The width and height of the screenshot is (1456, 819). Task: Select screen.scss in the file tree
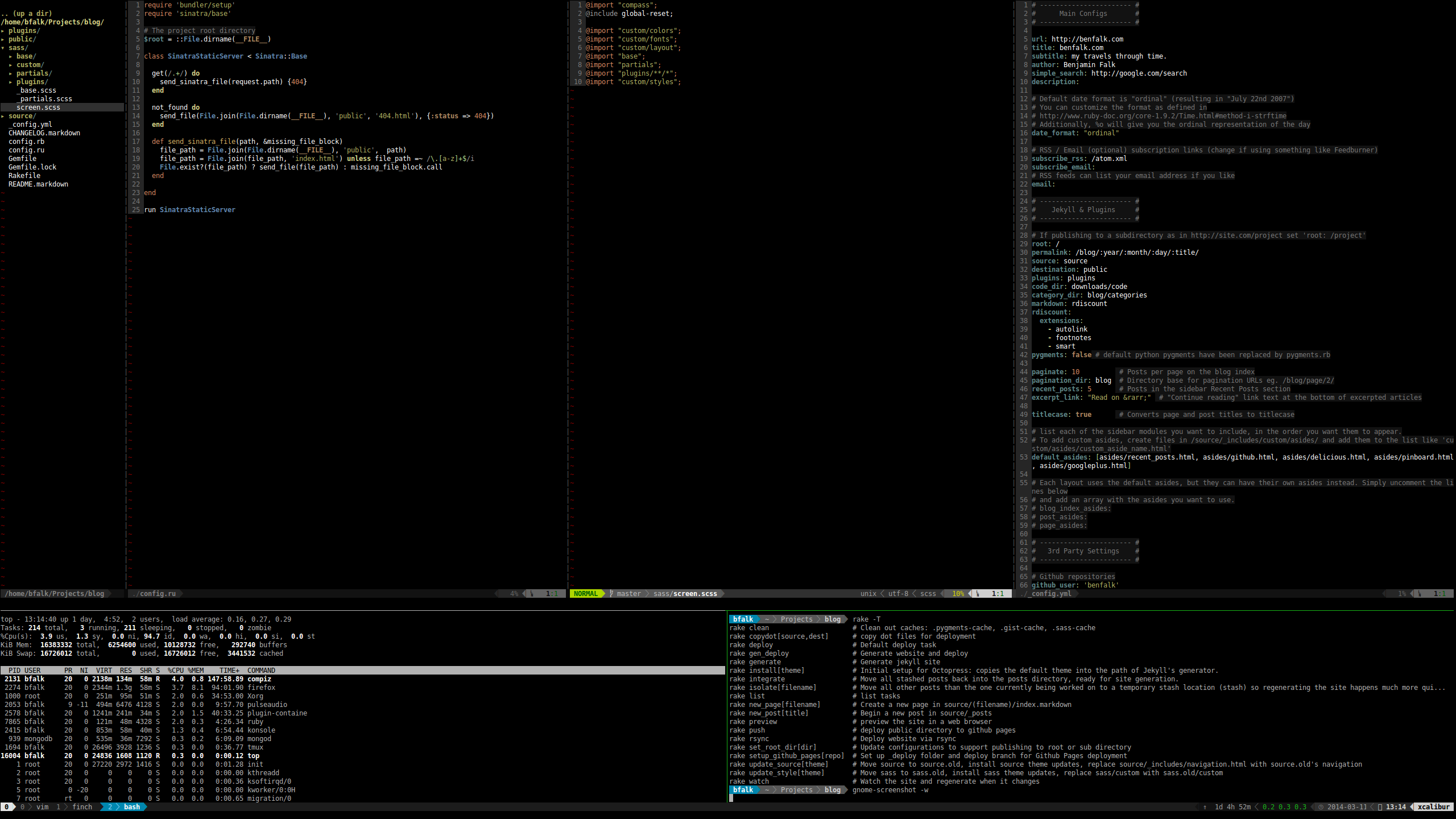click(x=62, y=107)
